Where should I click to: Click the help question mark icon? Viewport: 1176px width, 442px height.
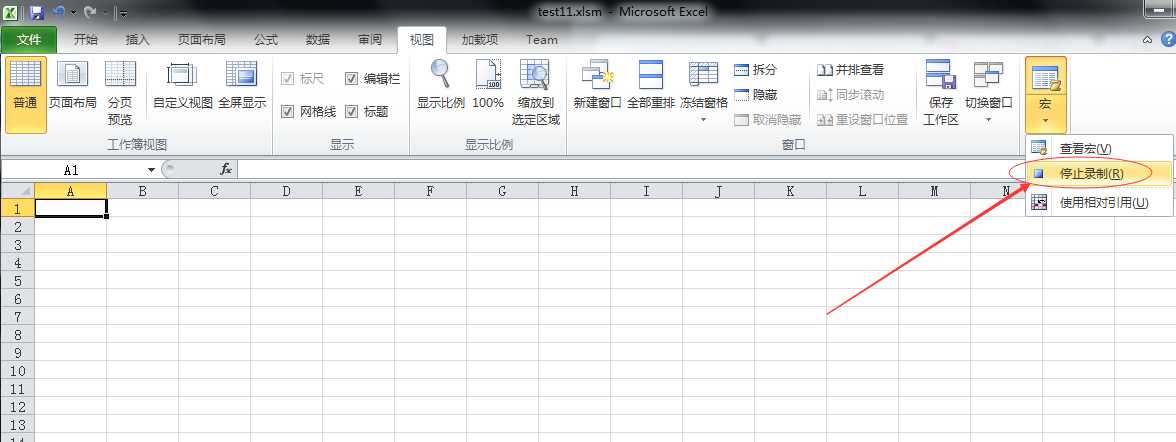click(1168, 41)
